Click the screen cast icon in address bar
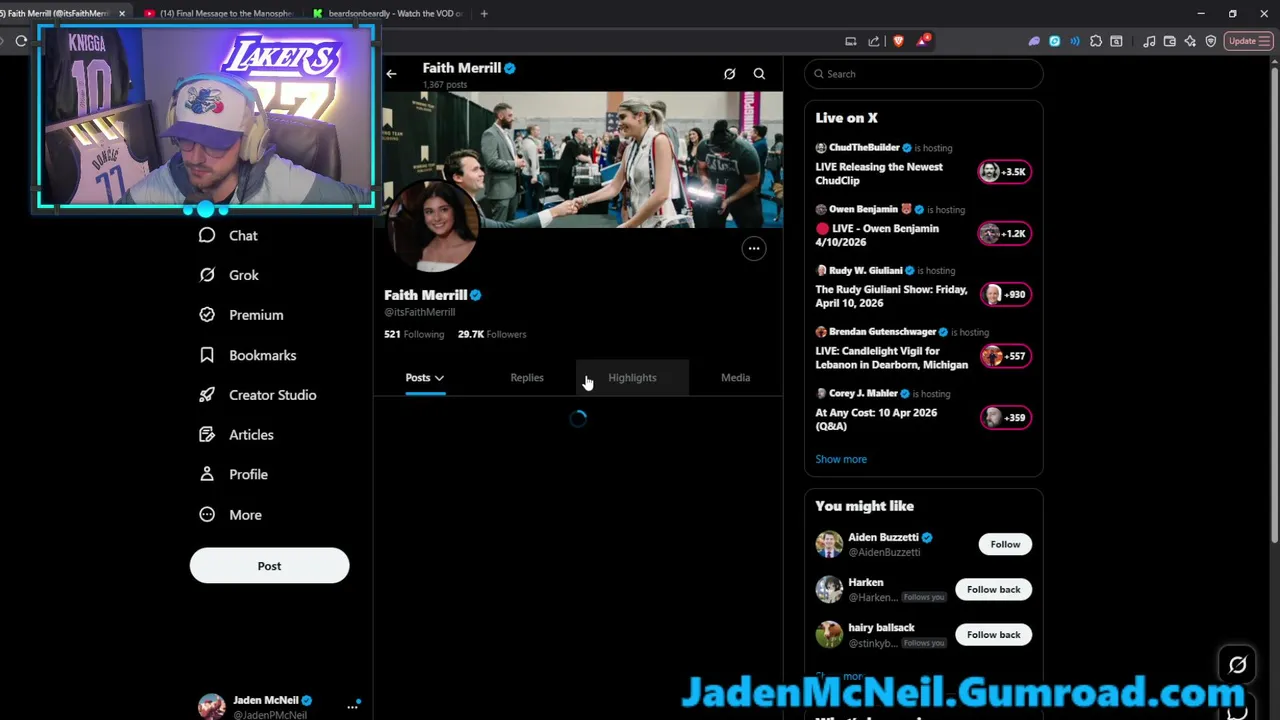 click(850, 41)
